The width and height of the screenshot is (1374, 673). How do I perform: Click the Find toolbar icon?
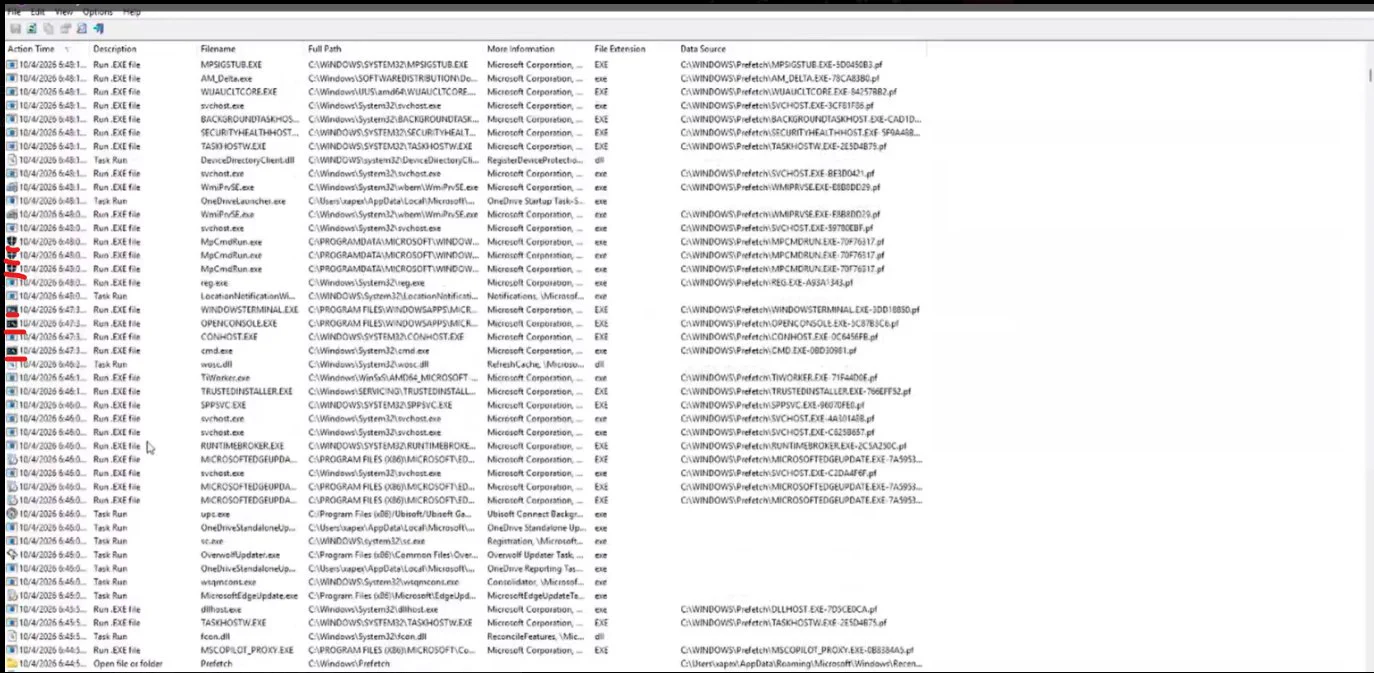coord(82,29)
